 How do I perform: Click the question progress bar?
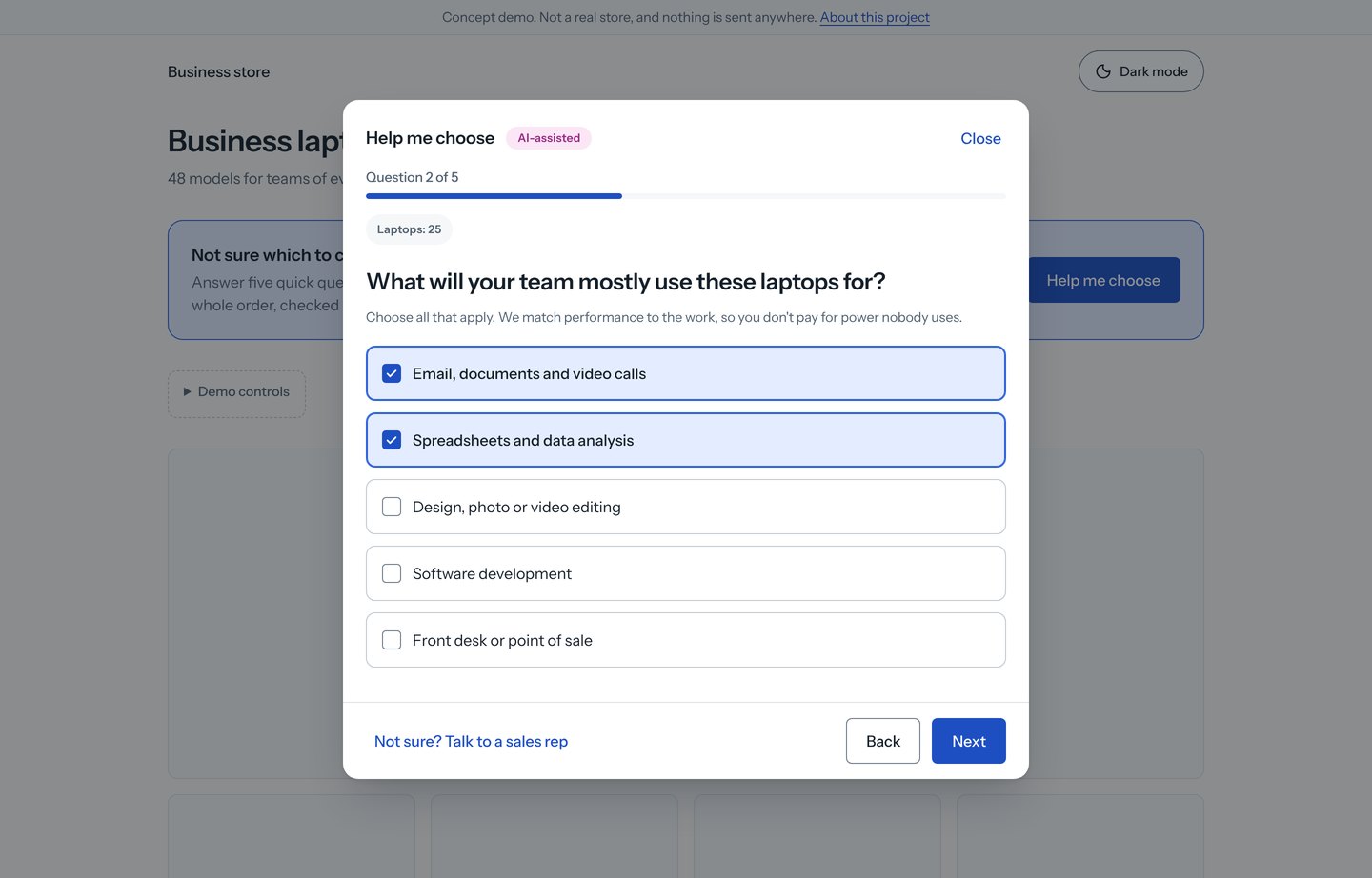pos(686,196)
